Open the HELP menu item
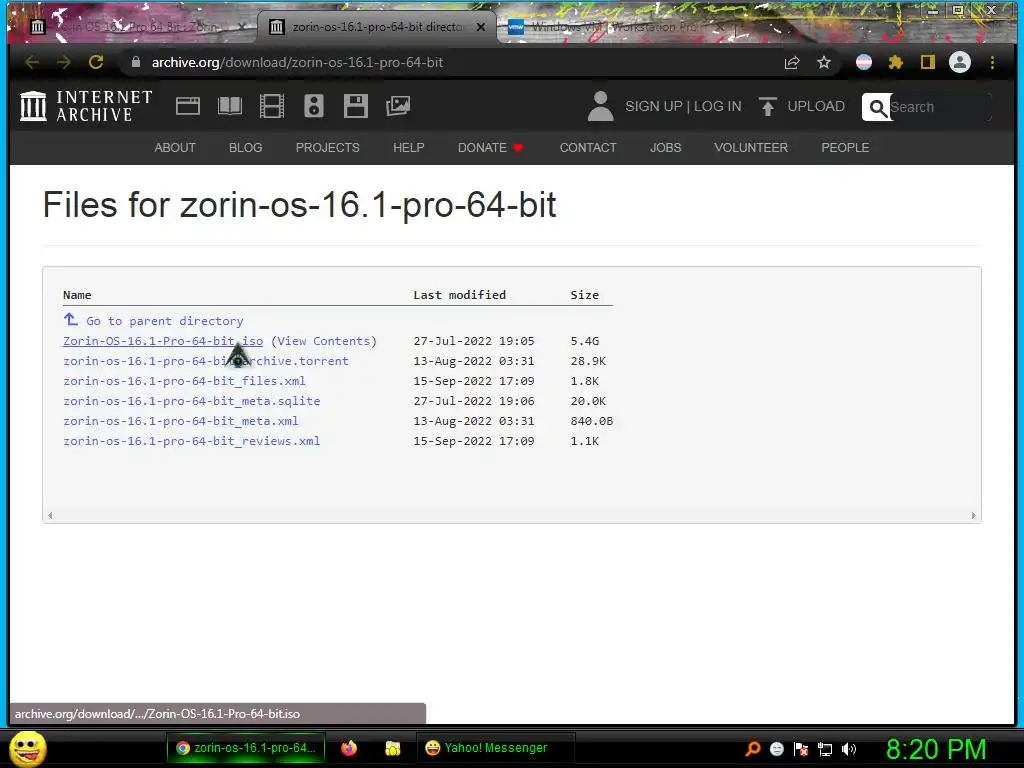 pos(409,148)
